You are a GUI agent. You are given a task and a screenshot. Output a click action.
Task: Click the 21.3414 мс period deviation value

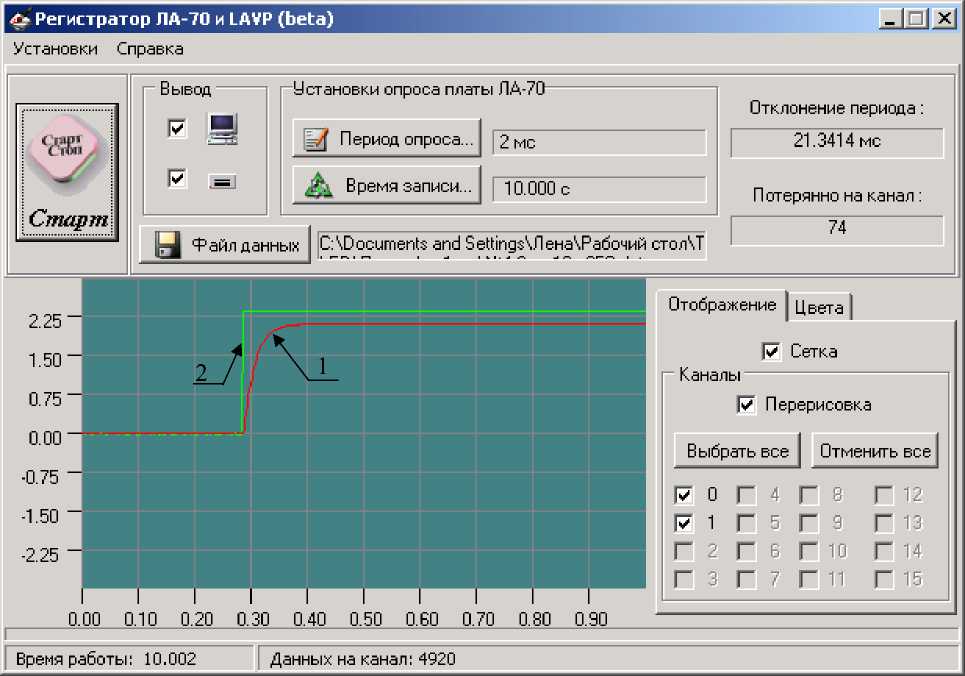coord(836,142)
